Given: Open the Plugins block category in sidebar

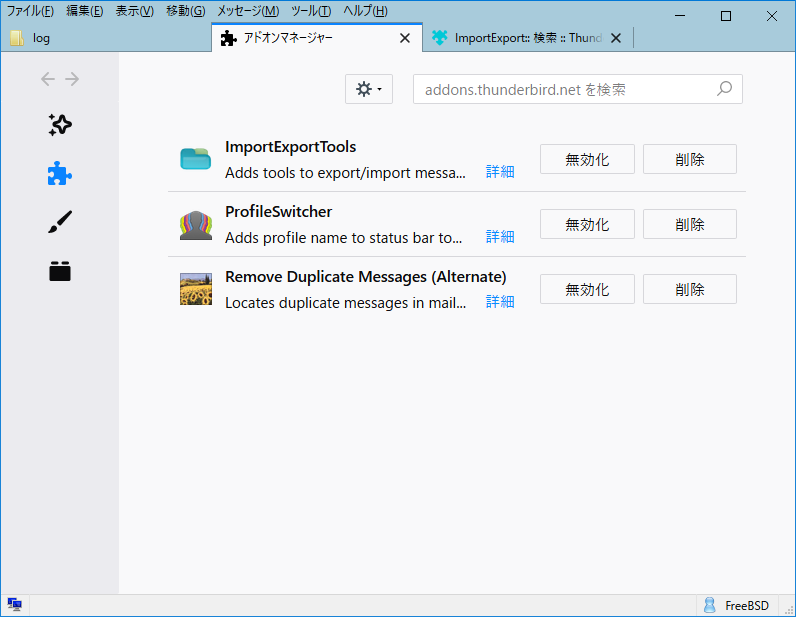Looking at the screenshot, I should (60, 271).
